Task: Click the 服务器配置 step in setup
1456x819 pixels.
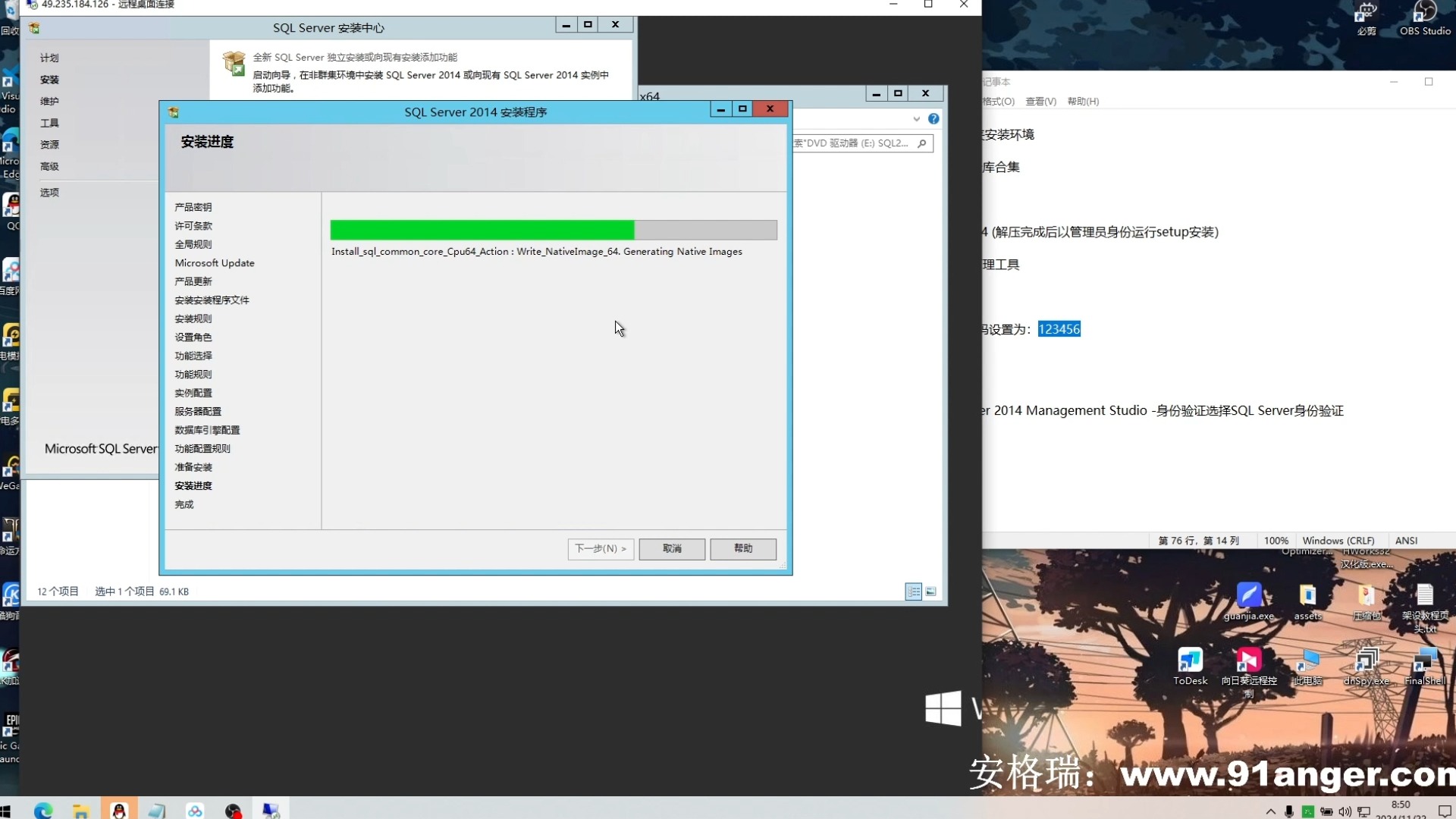Action: tap(198, 412)
